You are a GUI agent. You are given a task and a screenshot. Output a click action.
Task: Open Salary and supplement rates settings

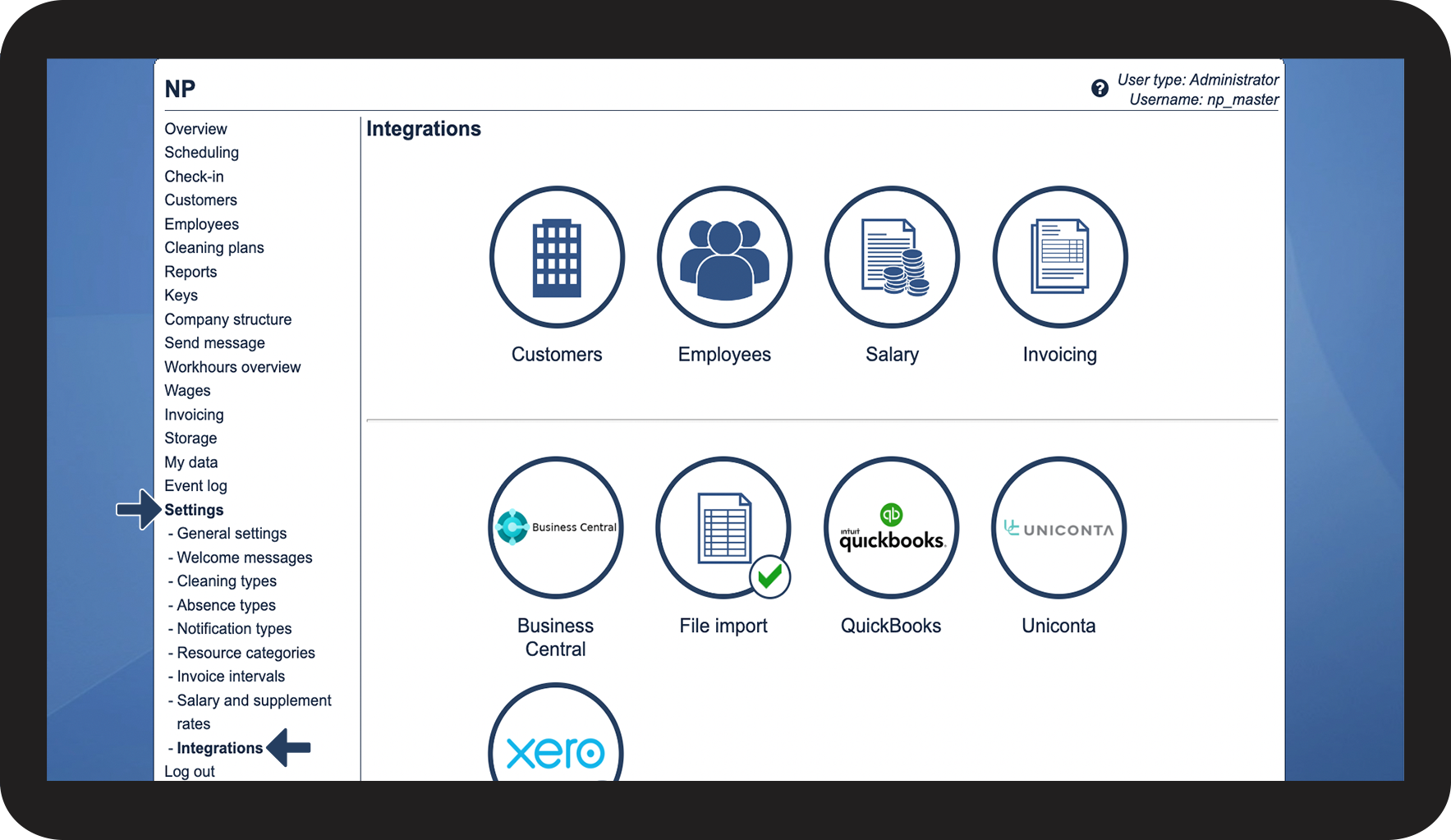[254, 712]
